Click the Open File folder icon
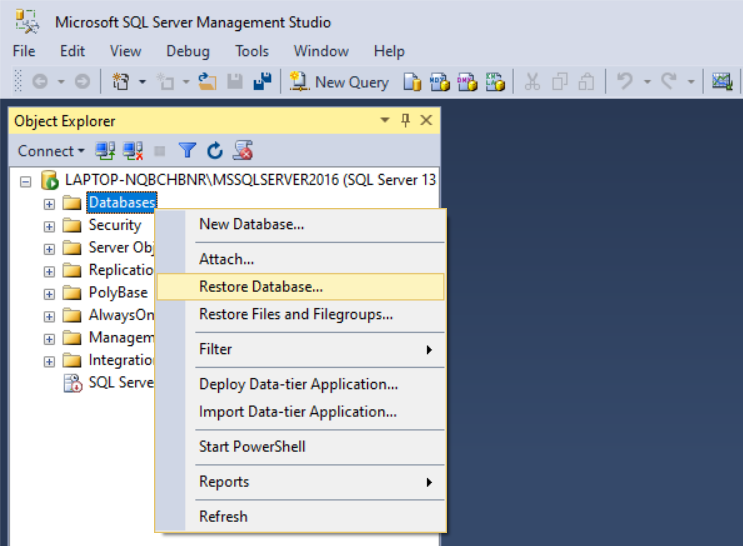The height and width of the screenshot is (546, 743). (x=207, y=82)
